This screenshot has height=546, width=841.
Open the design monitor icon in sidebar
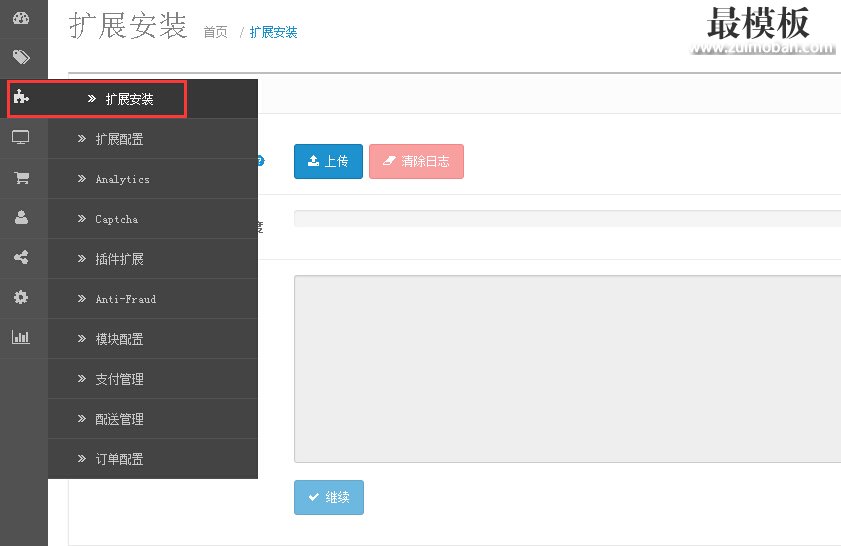pos(21,138)
